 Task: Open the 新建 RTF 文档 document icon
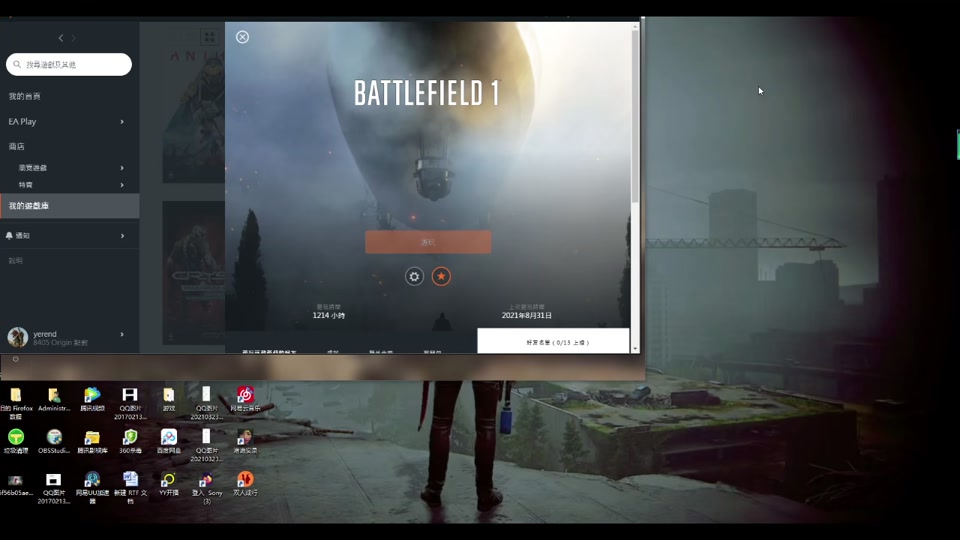tap(130, 488)
